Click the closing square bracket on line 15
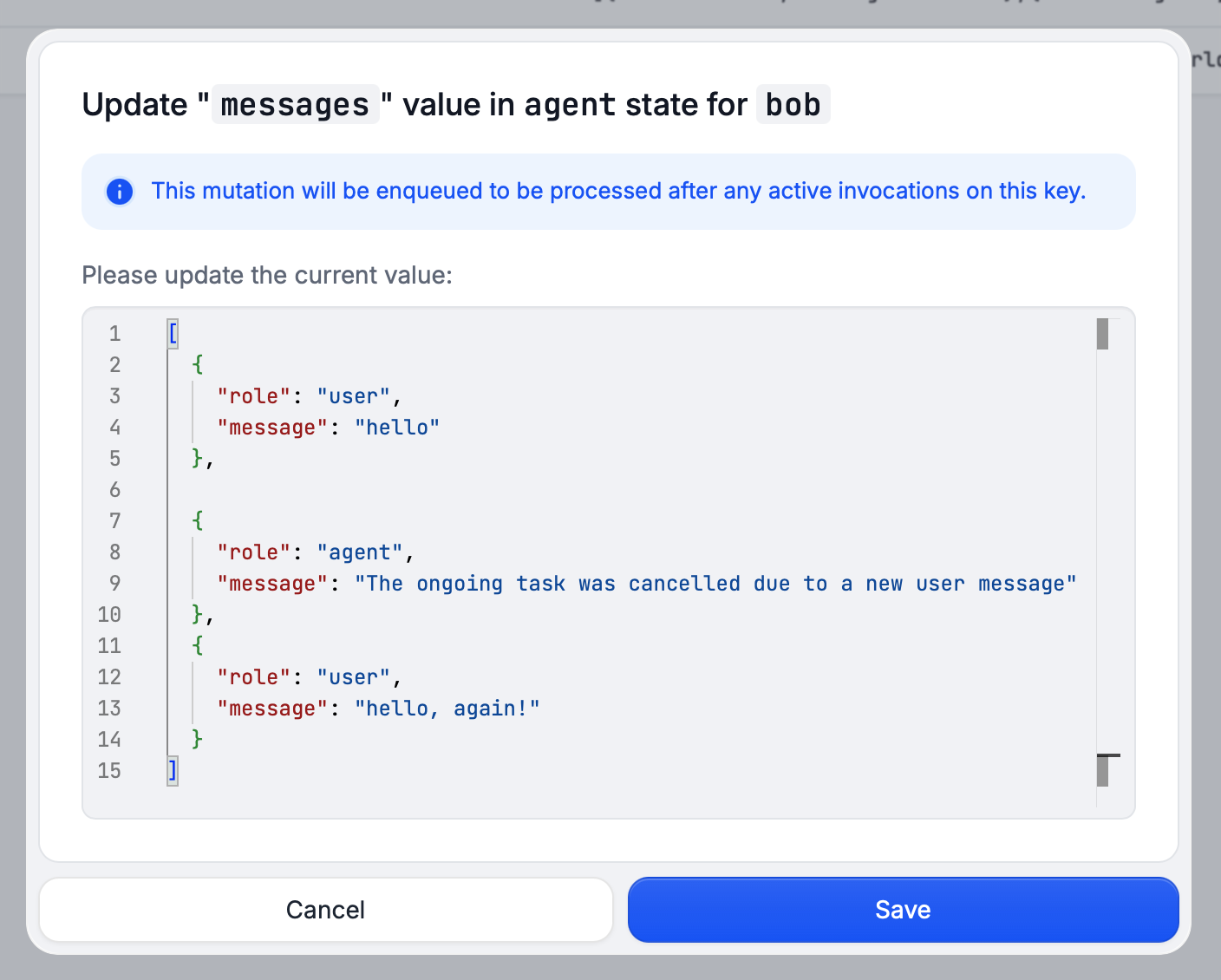Screen dimensions: 1221x980 click(x=173, y=771)
